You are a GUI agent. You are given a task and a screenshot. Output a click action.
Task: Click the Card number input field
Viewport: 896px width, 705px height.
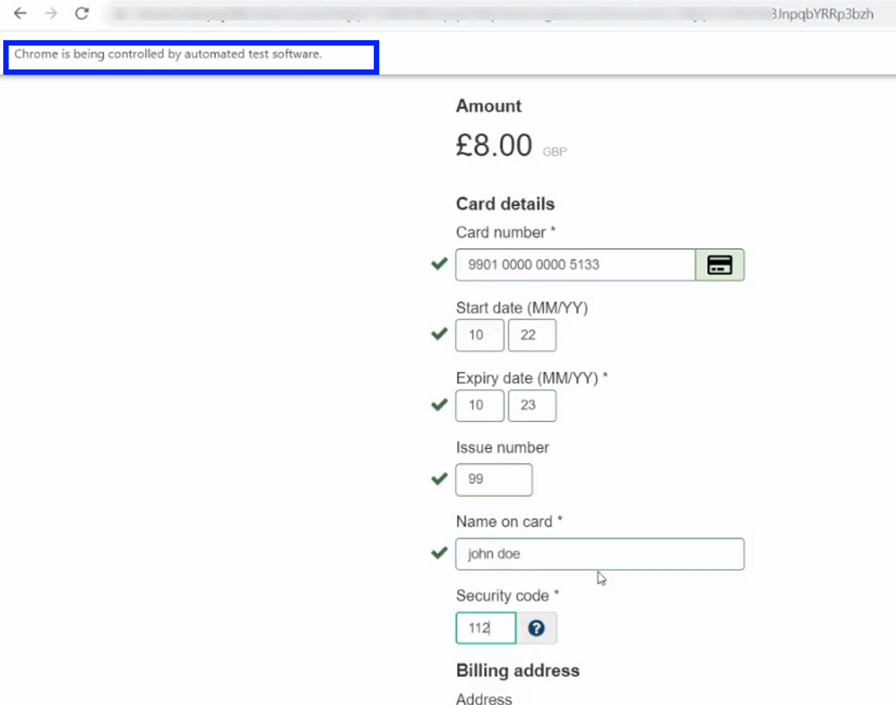coord(575,265)
